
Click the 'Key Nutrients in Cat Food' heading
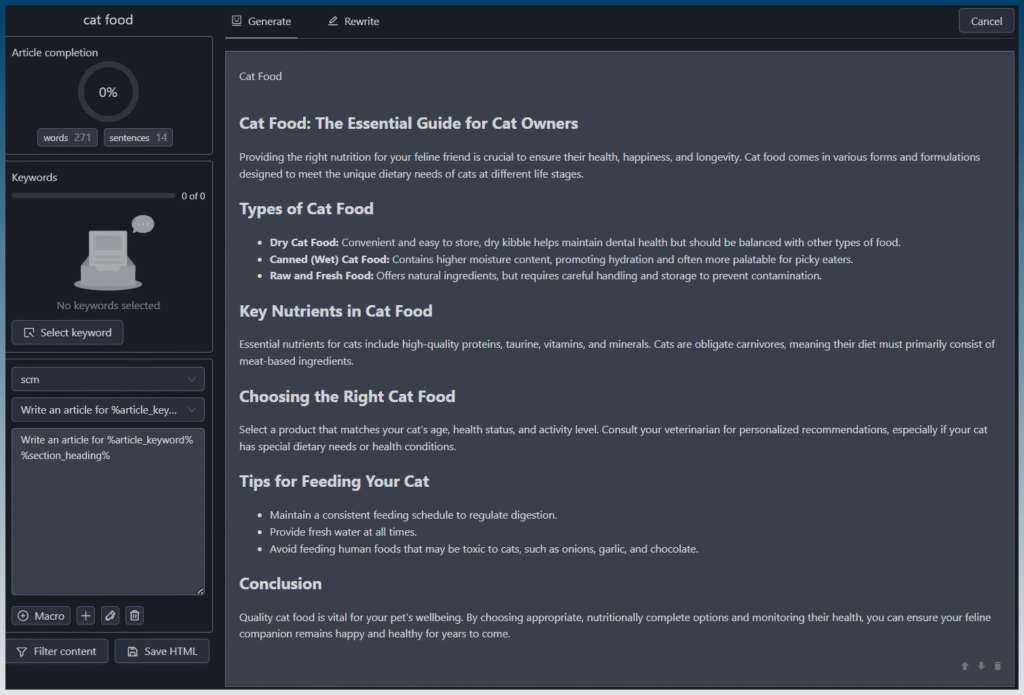pyautogui.click(x=336, y=311)
